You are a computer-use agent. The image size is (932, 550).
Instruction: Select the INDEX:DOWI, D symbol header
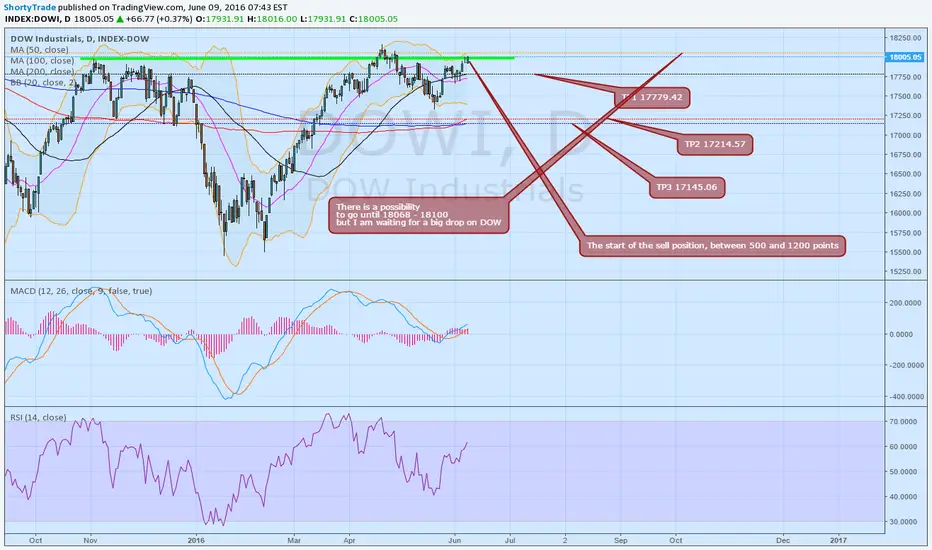tap(38, 19)
